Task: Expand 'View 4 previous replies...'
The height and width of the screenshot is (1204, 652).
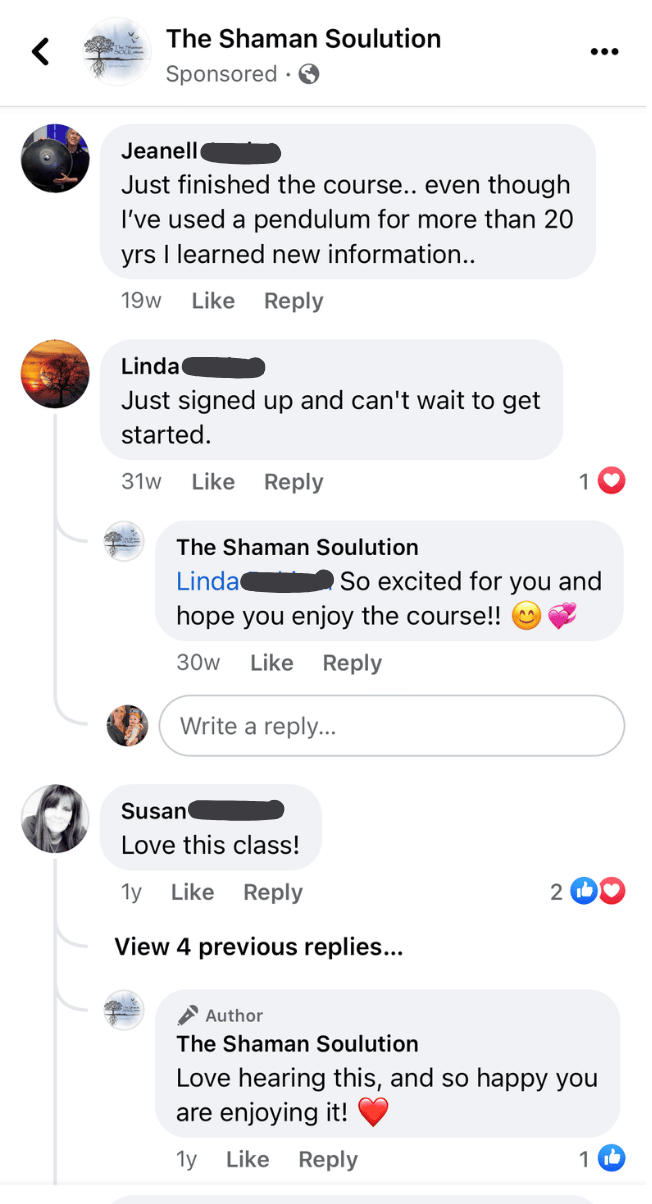Action: pos(259,947)
